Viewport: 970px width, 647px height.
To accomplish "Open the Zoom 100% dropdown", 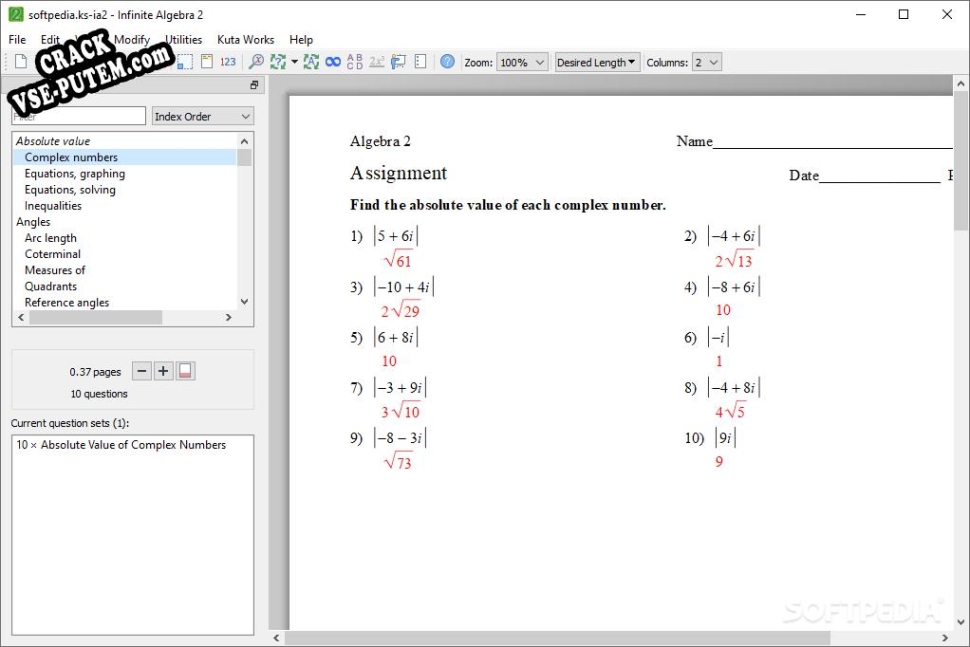I will [522, 62].
